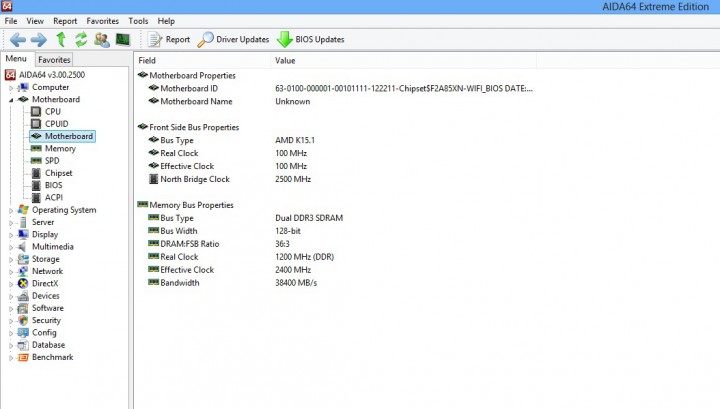Open the Report toolbar button
The height and width of the screenshot is (409, 720).
pyautogui.click(x=169, y=39)
